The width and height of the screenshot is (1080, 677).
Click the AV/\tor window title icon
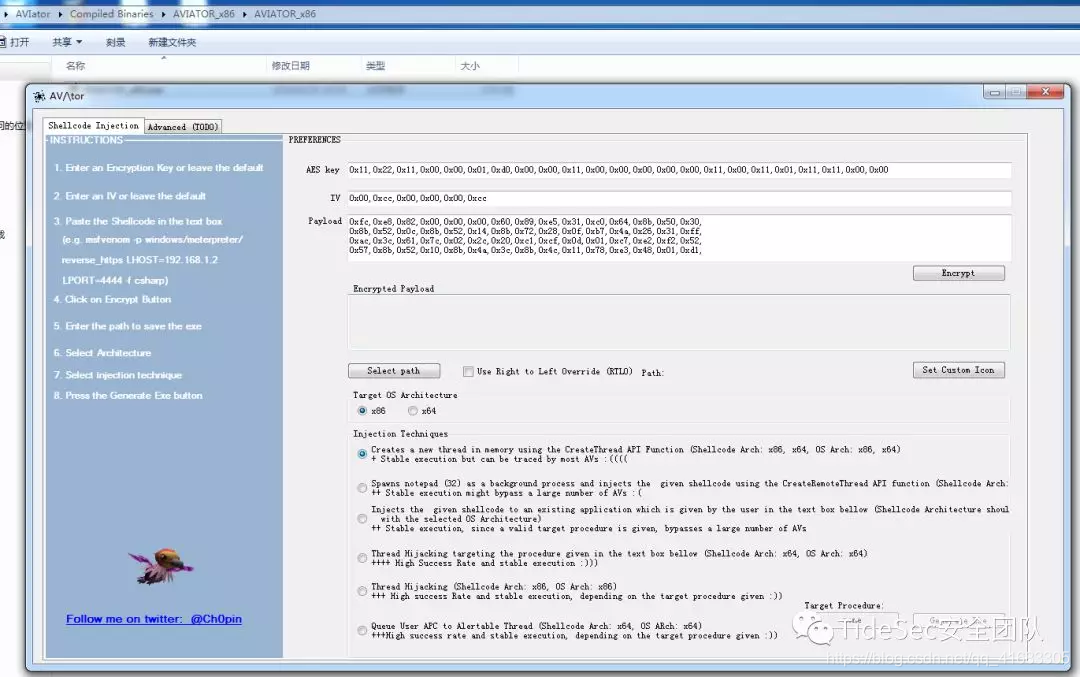click(39, 96)
